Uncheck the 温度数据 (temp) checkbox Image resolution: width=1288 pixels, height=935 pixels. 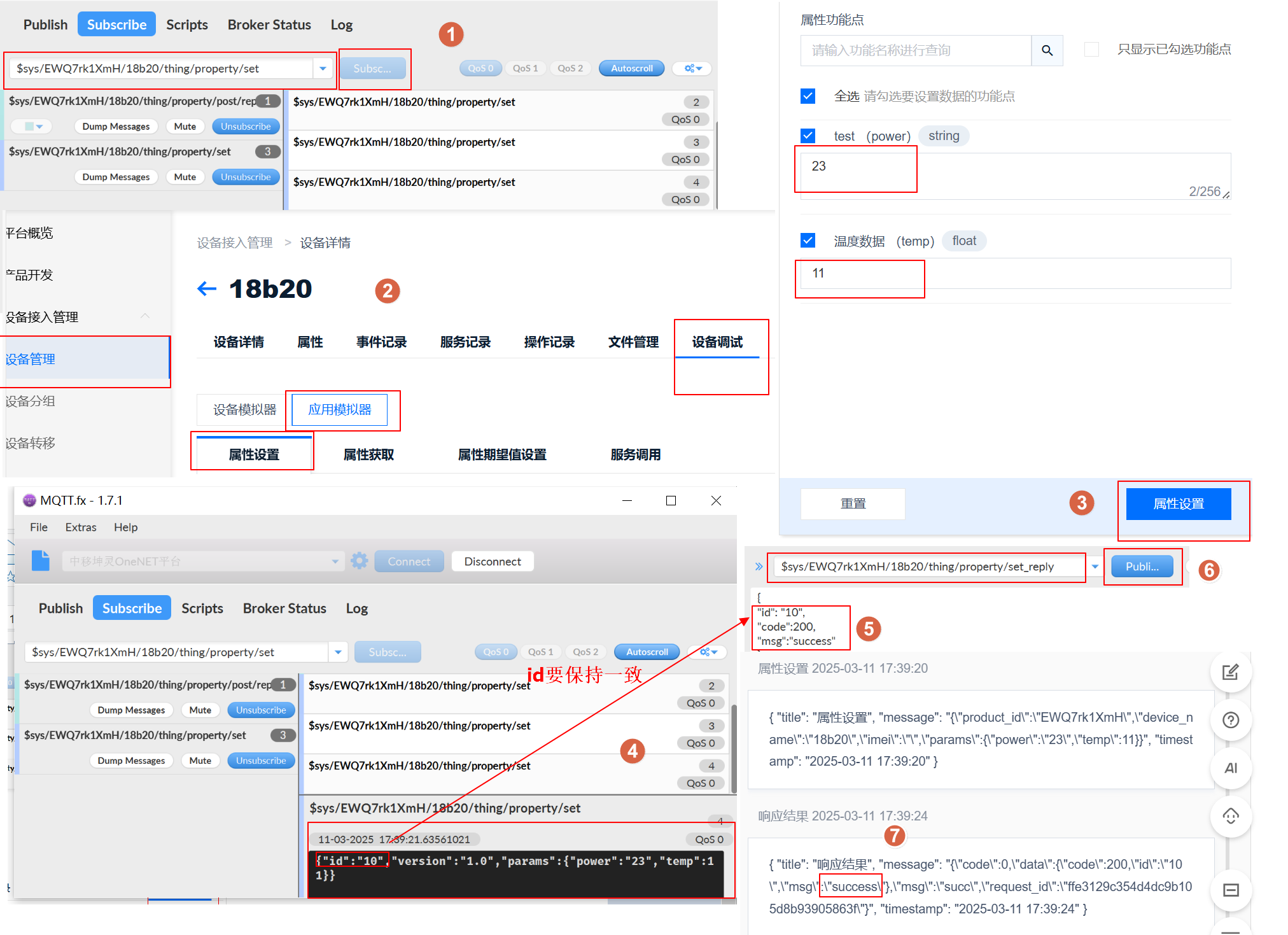(808, 241)
